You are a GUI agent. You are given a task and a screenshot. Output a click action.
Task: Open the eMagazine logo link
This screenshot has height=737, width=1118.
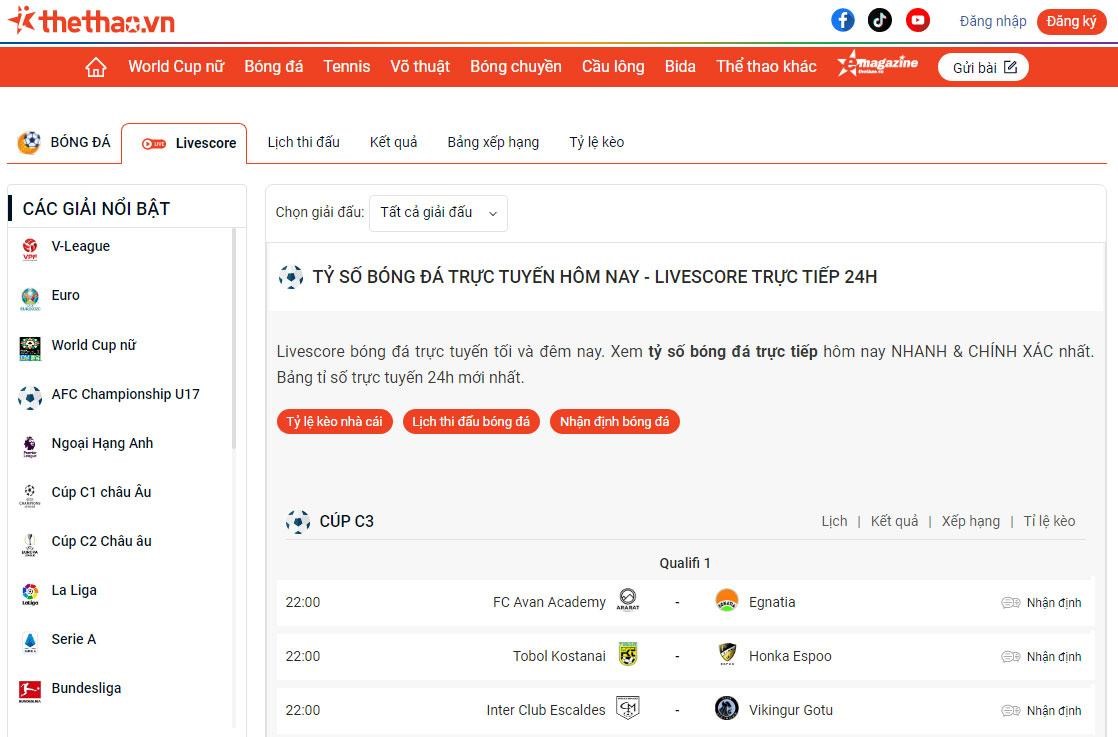click(877, 65)
